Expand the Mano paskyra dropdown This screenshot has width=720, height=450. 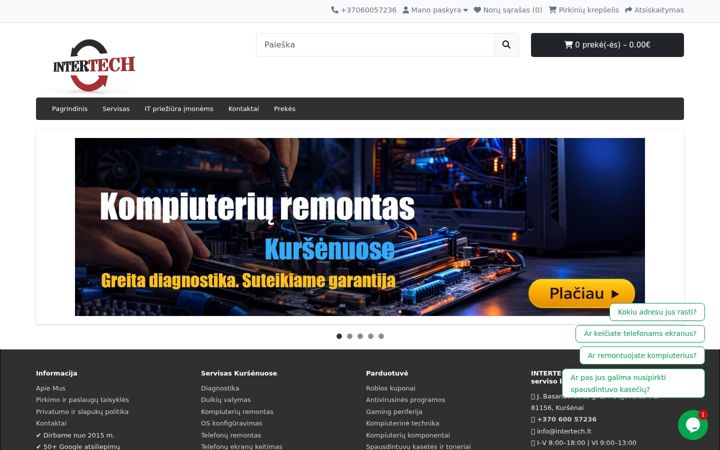[435, 10]
